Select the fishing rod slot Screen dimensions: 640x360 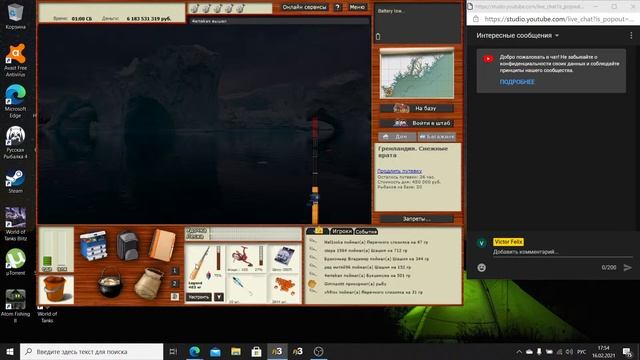point(205,268)
